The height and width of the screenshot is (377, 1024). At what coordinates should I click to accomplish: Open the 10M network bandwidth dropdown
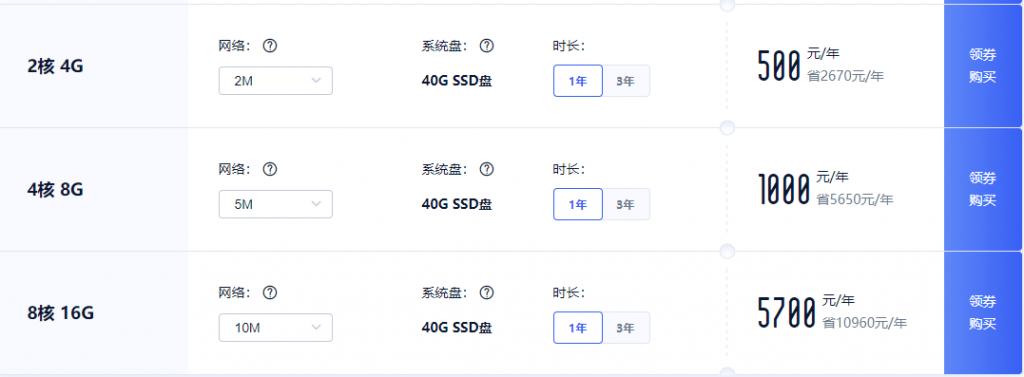[276, 328]
